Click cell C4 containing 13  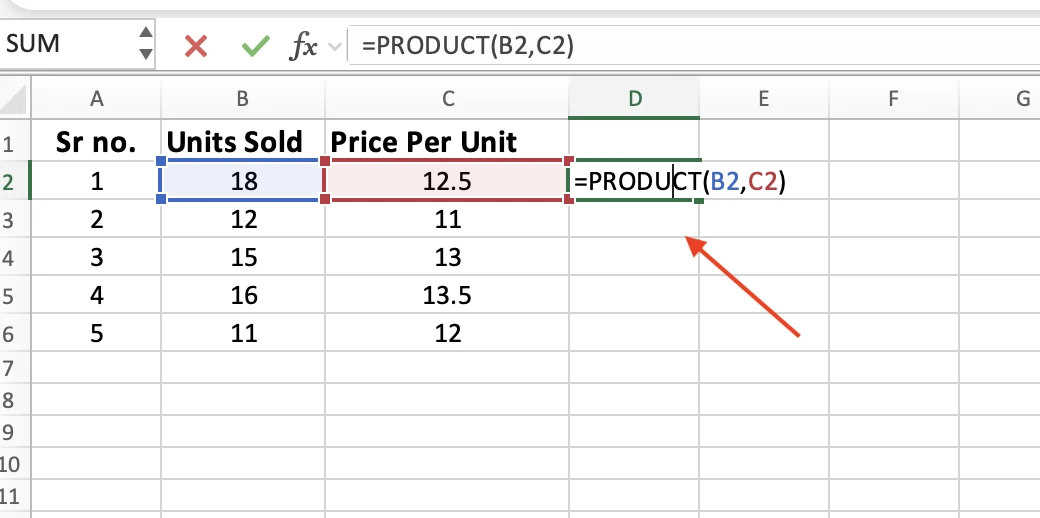click(448, 257)
